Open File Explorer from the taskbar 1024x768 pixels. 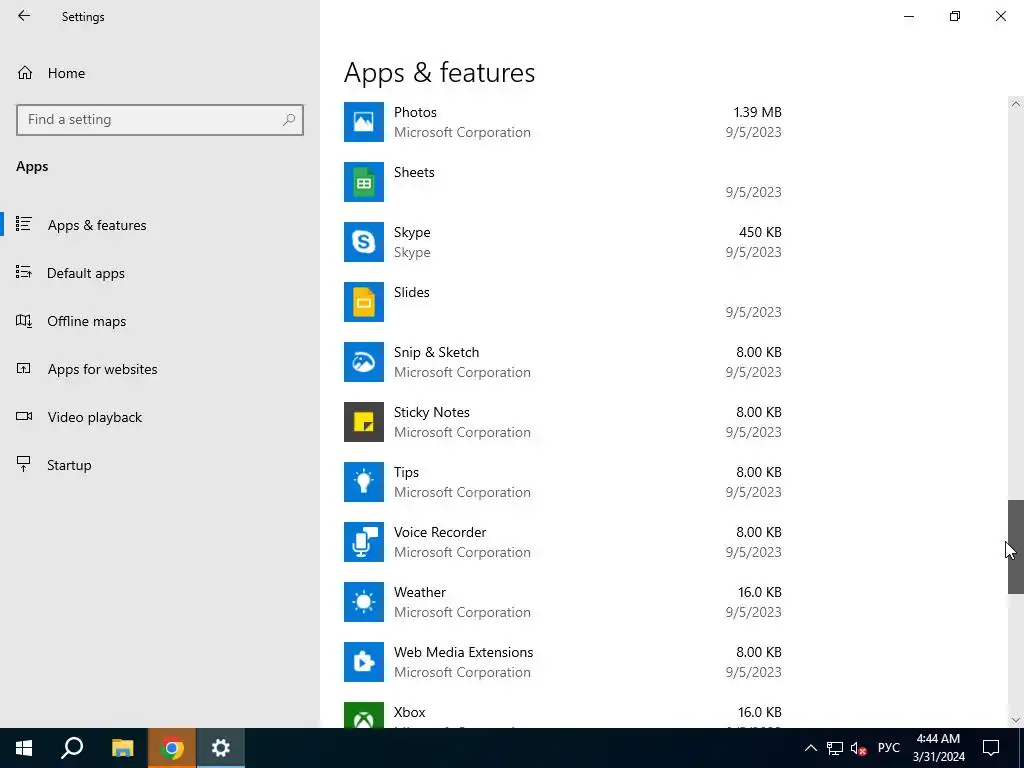tap(122, 748)
